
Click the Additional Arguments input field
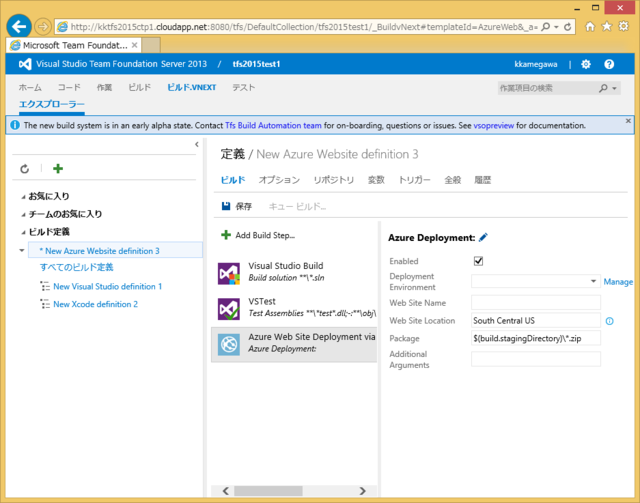coord(536,359)
